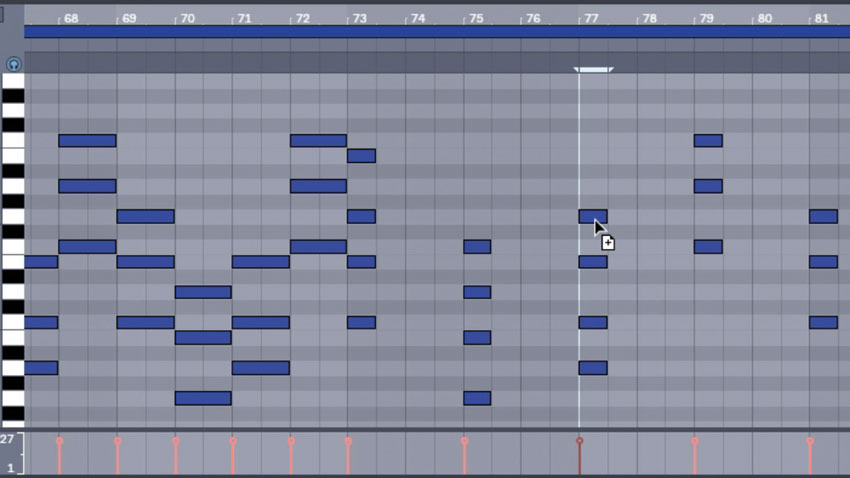
Task: Adjust the velocity handle at bar 70
Action: [x=176, y=441]
